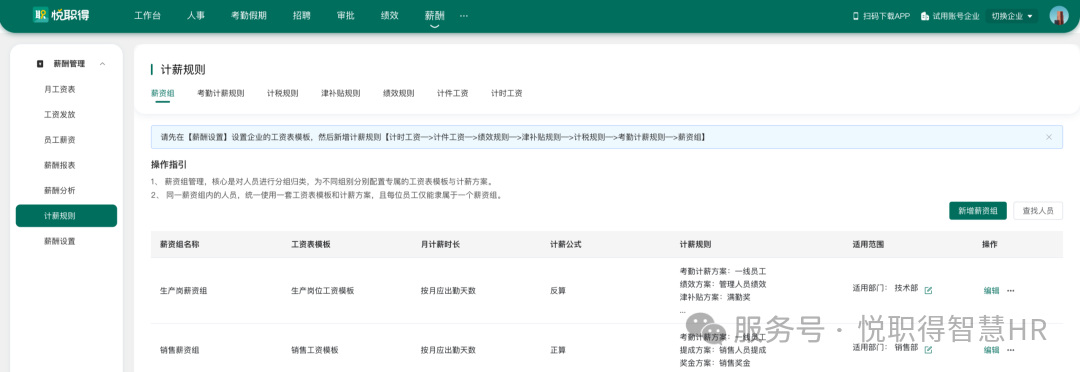Open more actions for 销售薪资组
Viewport: 1080px width, 372px height.
pyautogui.click(x=1010, y=350)
